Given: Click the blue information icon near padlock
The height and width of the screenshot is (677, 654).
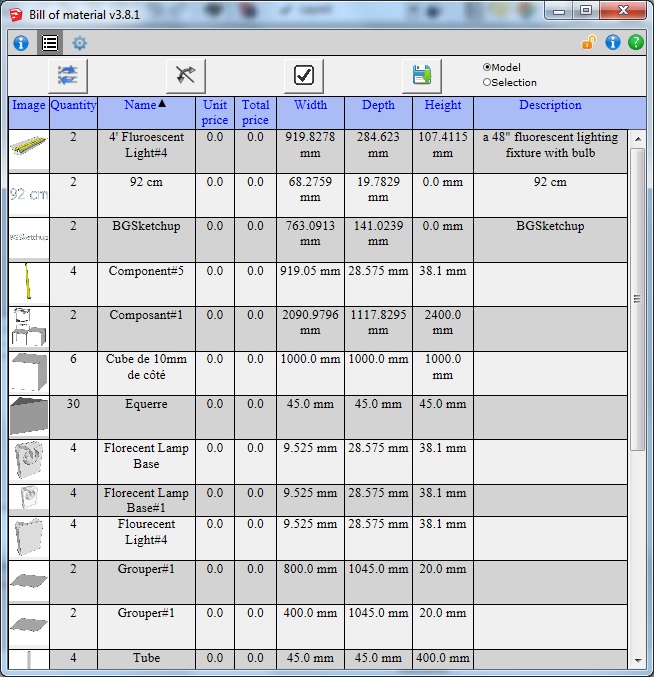Looking at the screenshot, I should click(613, 42).
